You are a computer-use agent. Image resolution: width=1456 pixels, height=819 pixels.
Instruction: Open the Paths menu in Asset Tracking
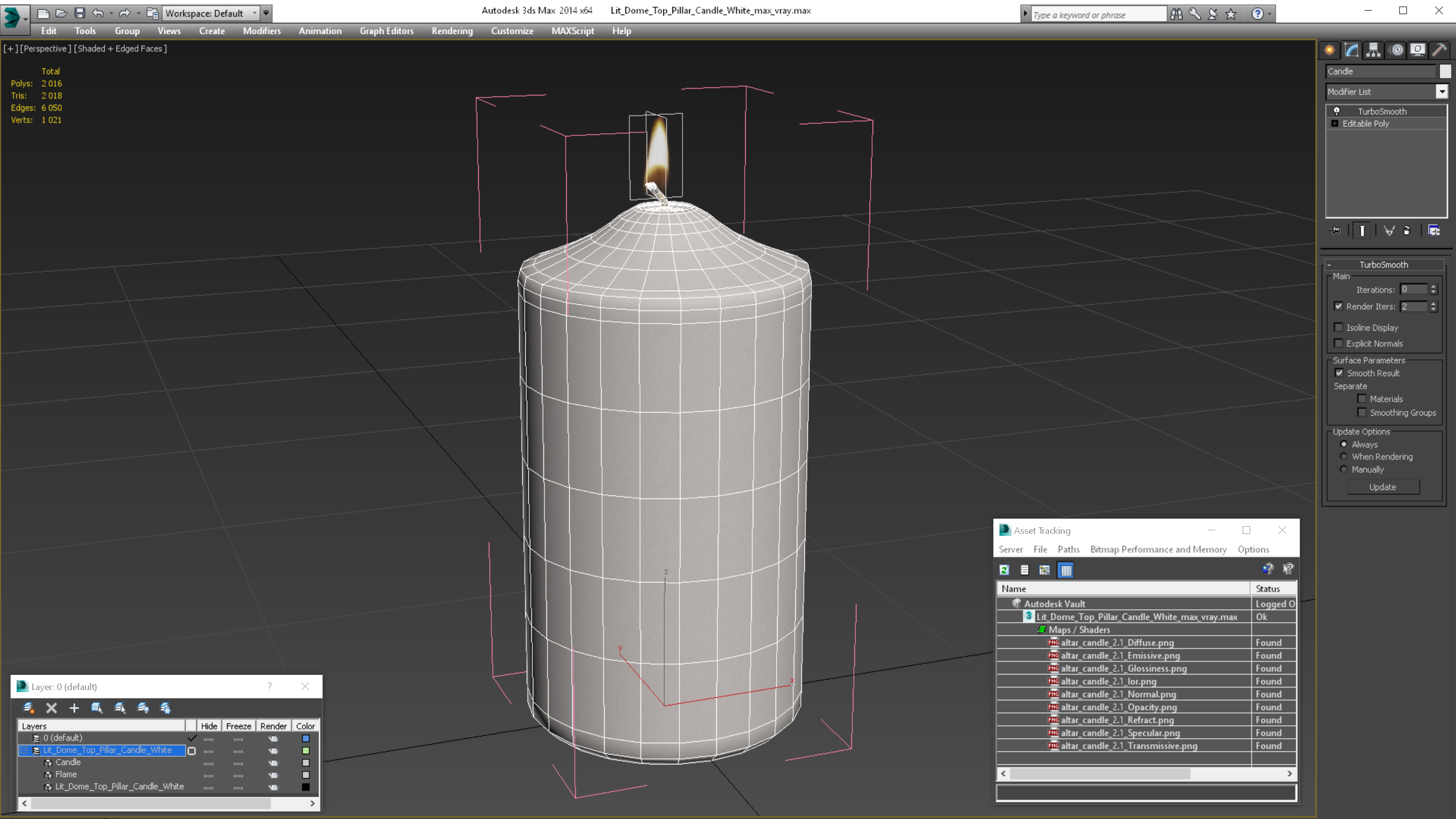[1068, 550]
